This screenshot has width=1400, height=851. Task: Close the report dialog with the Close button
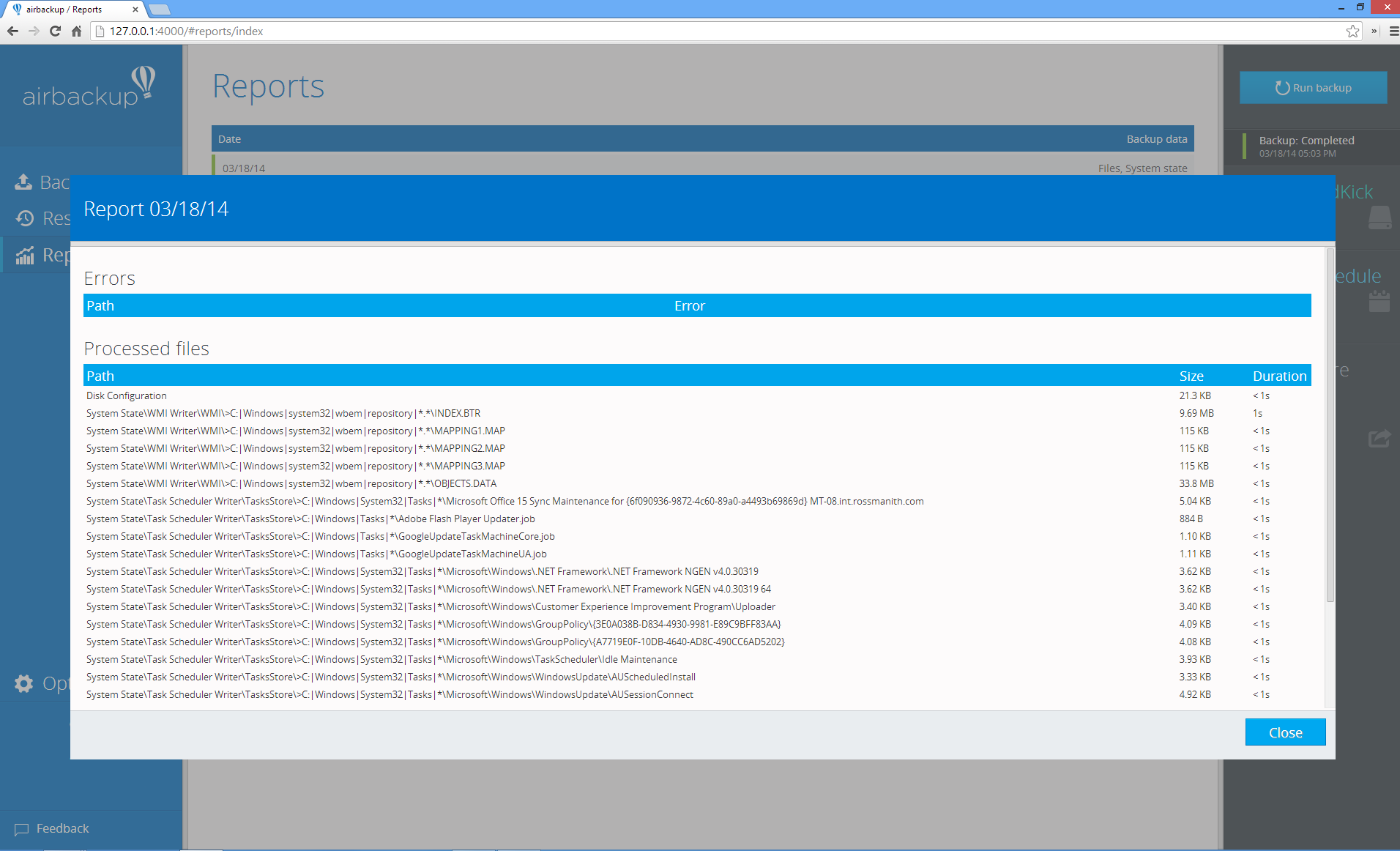tap(1285, 732)
